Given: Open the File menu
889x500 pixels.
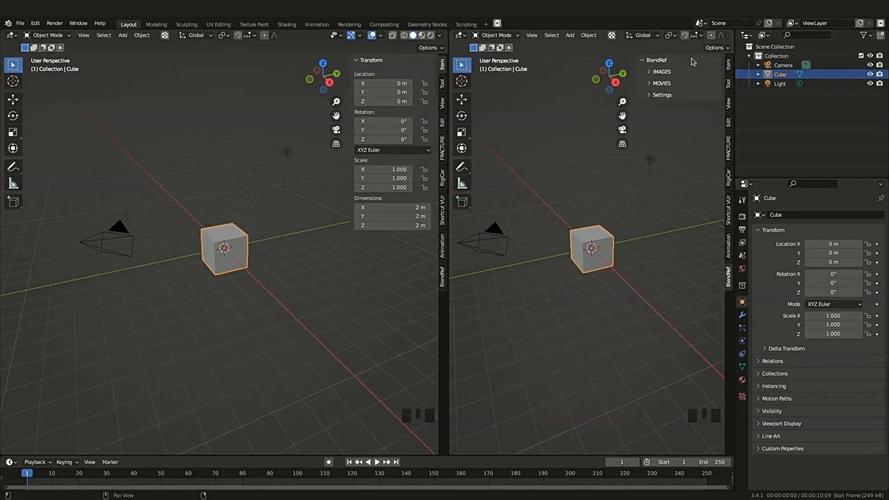Looking at the screenshot, I should 20,23.
